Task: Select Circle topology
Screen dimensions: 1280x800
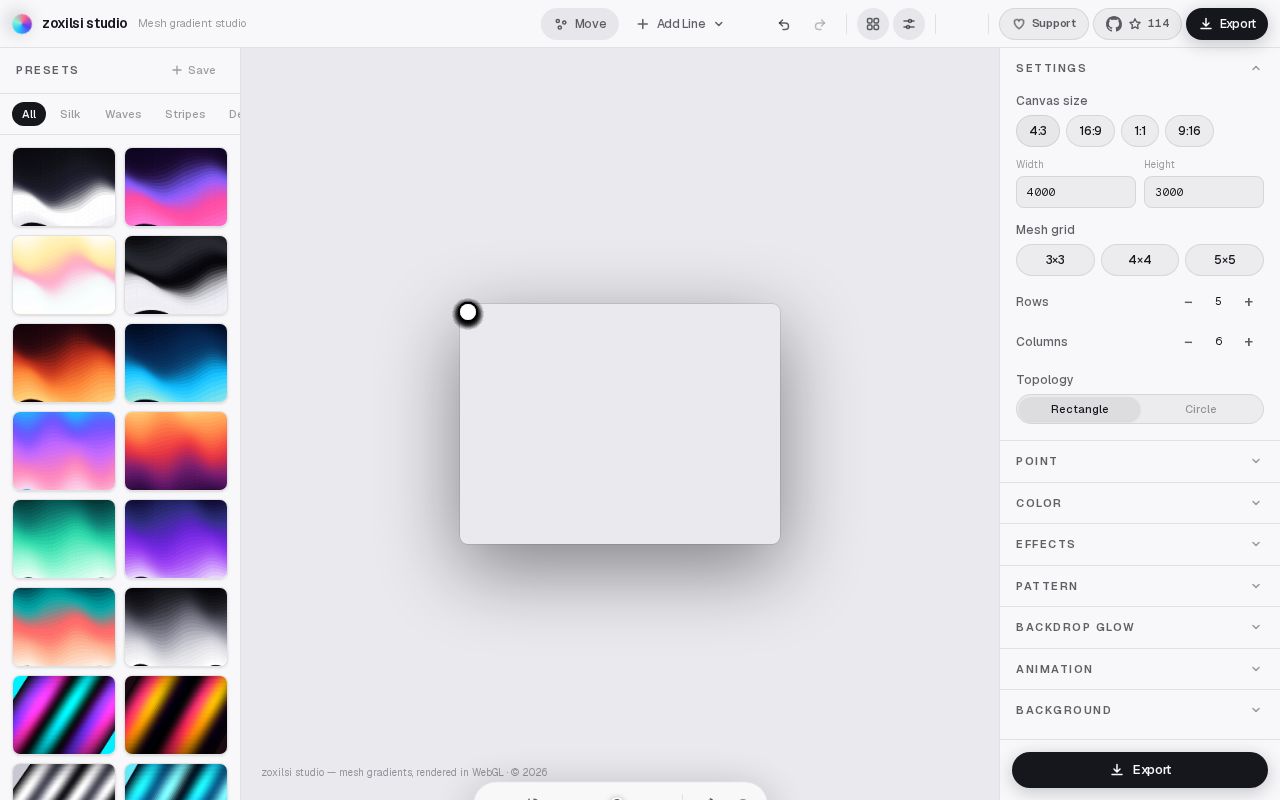Action: (1201, 409)
